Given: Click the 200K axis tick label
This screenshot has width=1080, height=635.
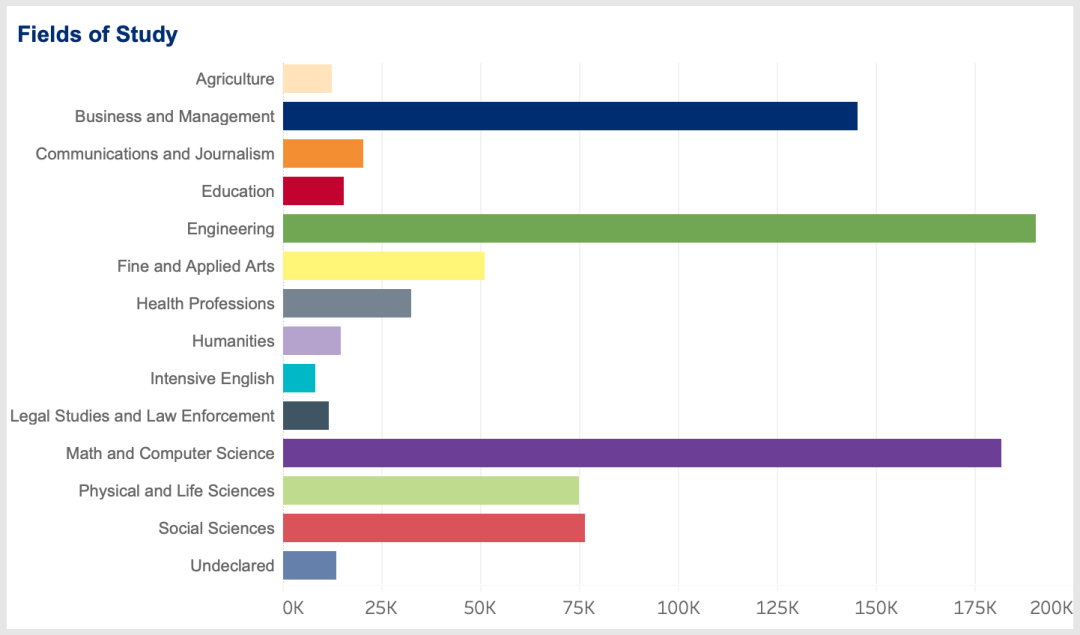Looking at the screenshot, I should click(x=1051, y=607).
